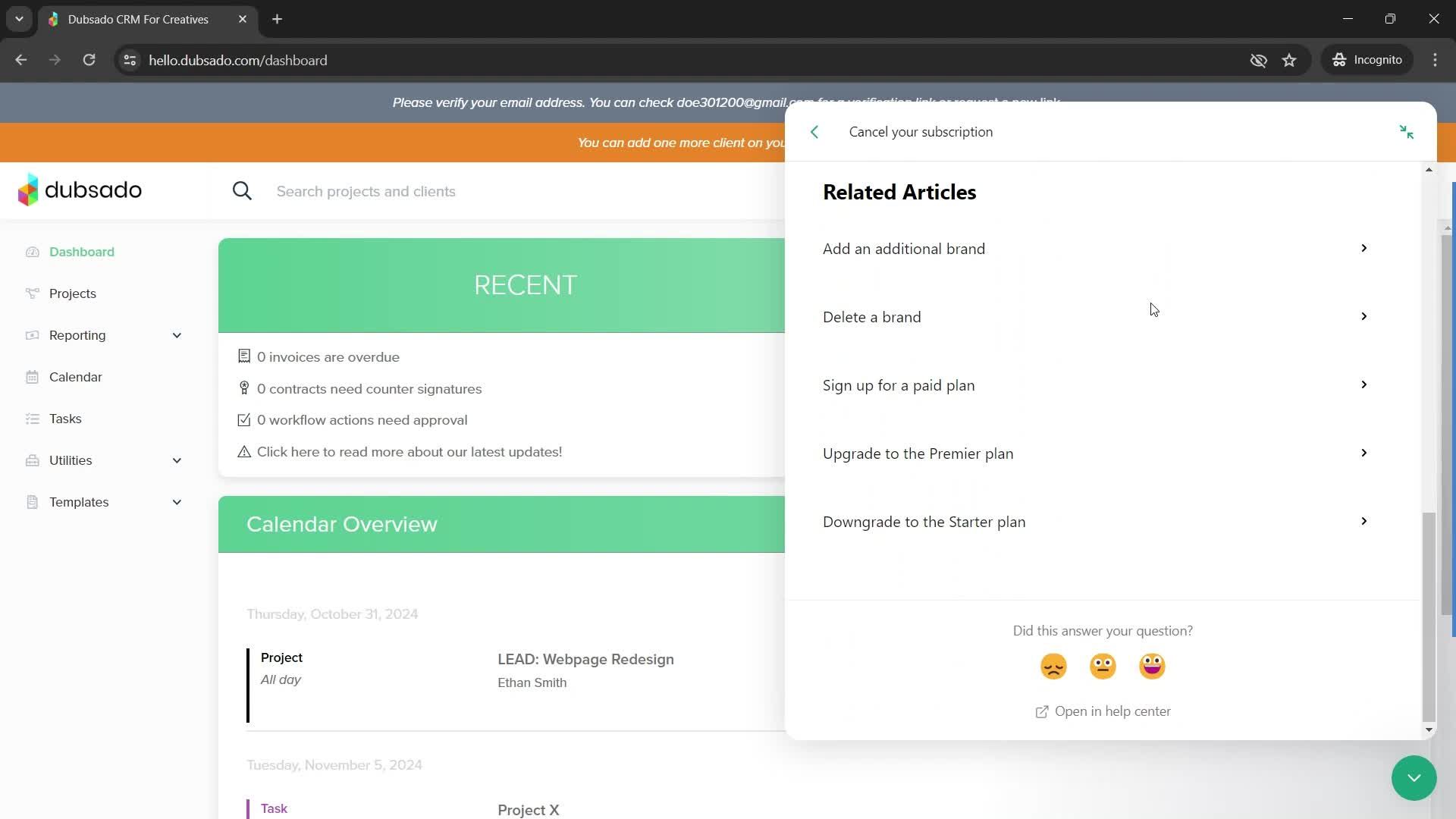
Task: Click the Reporting sidebar icon
Action: 32,335
